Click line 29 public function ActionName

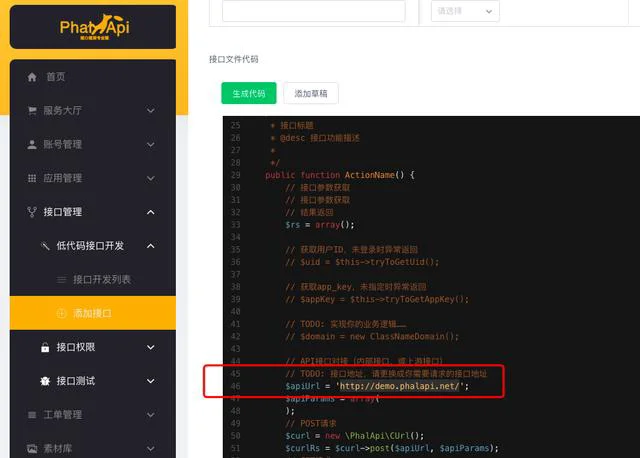(x=340, y=175)
